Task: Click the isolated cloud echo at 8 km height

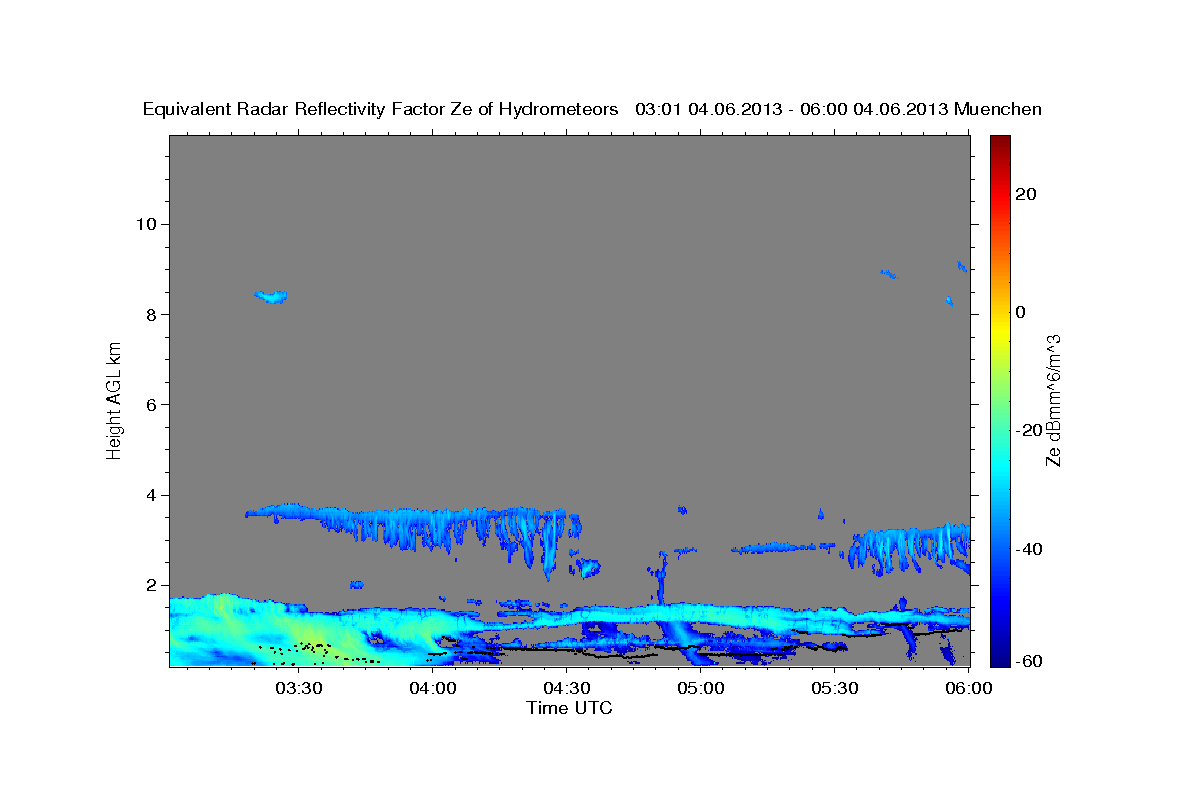Action: click(271, 296)
